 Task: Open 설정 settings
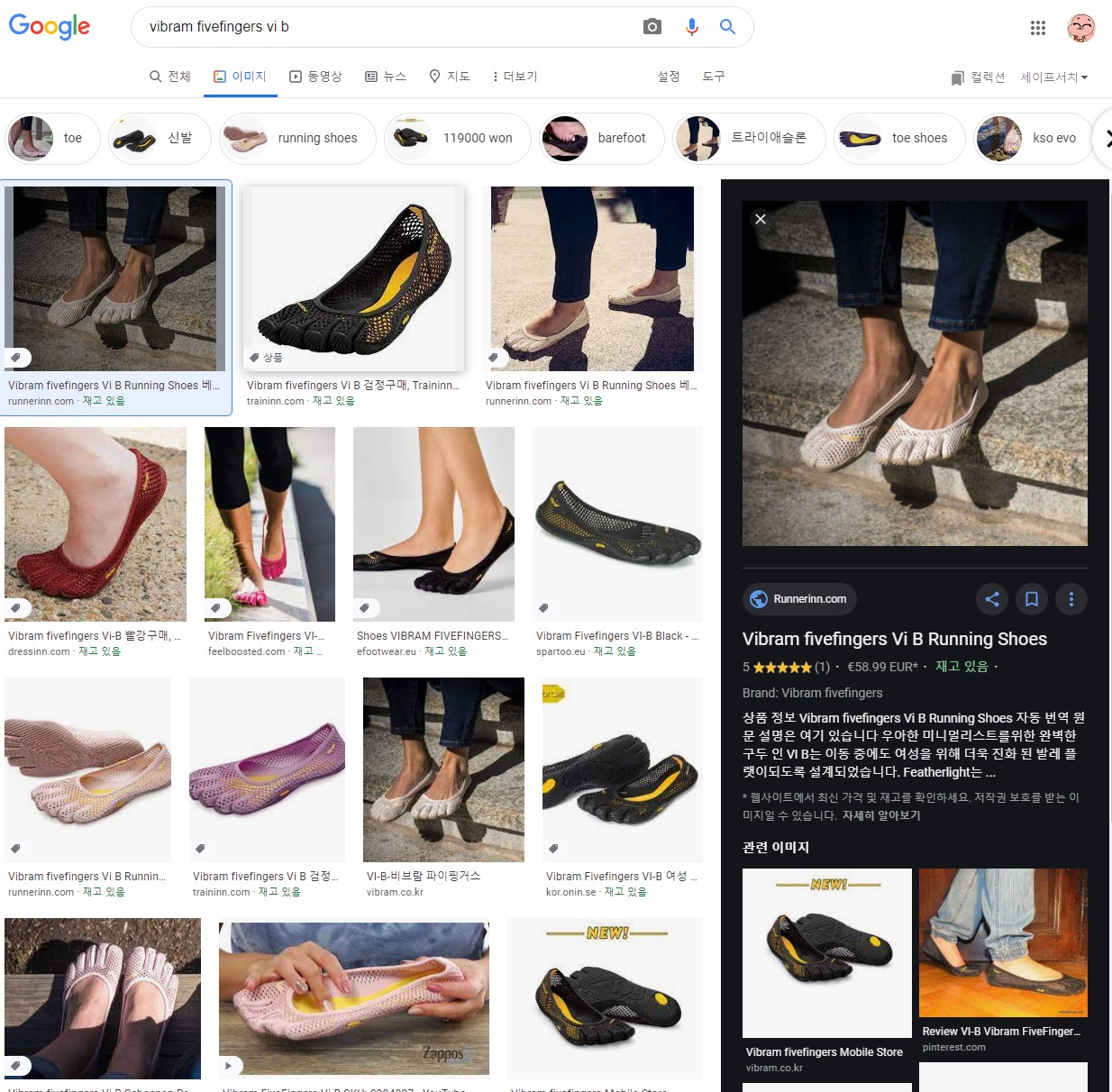(x=669, y=77)
